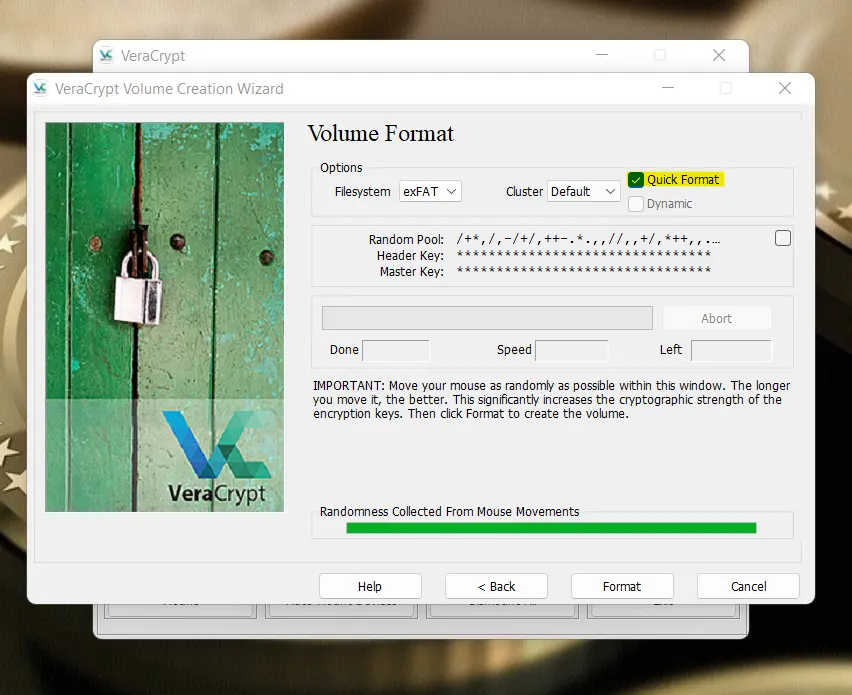Click the Master Key asterisks value

[584, 270]
